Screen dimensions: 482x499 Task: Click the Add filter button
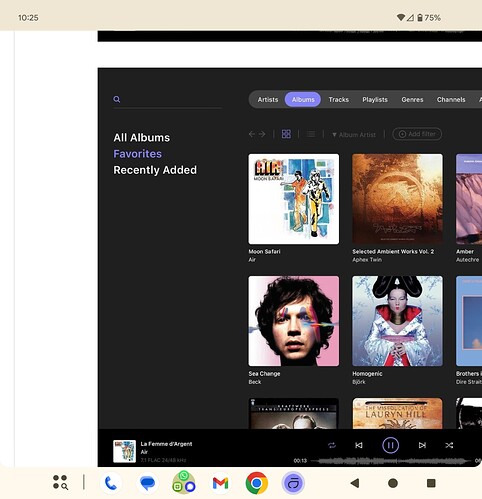pos(417,134)
